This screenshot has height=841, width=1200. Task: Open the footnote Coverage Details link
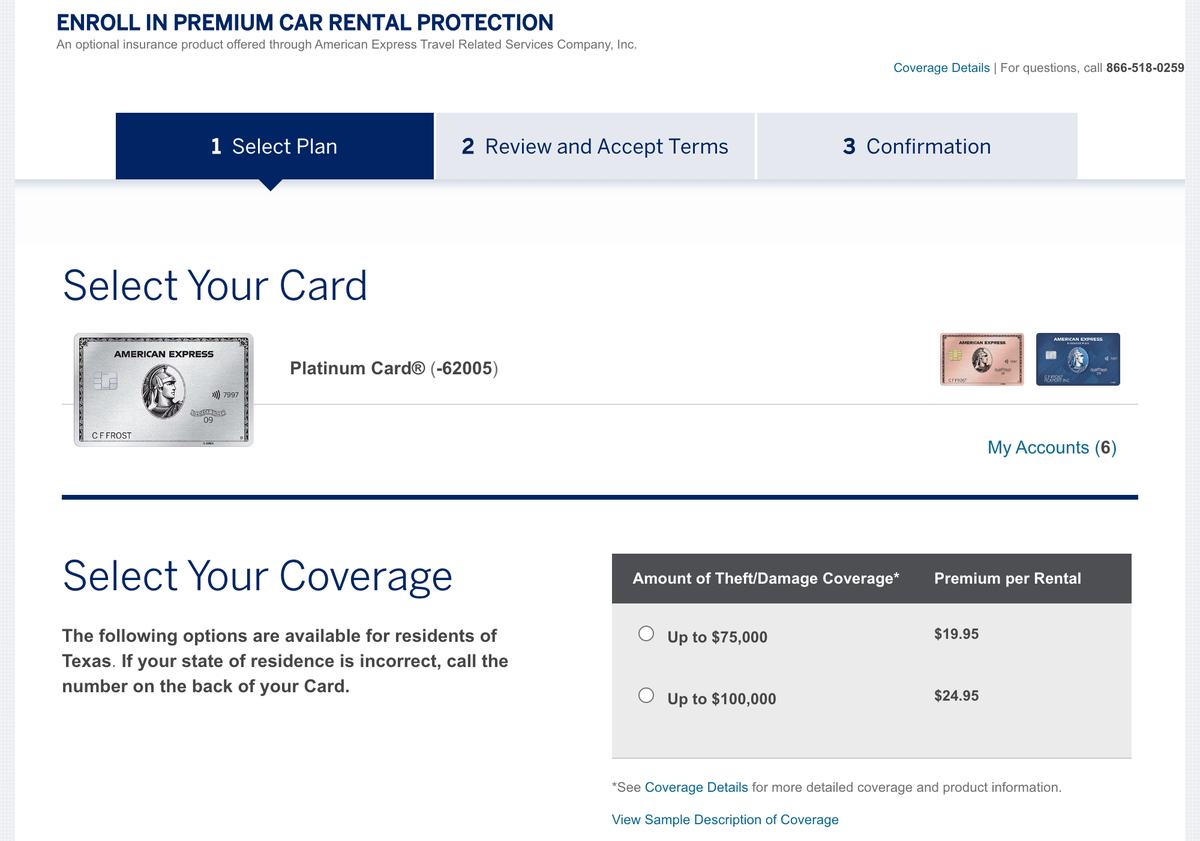695,787
